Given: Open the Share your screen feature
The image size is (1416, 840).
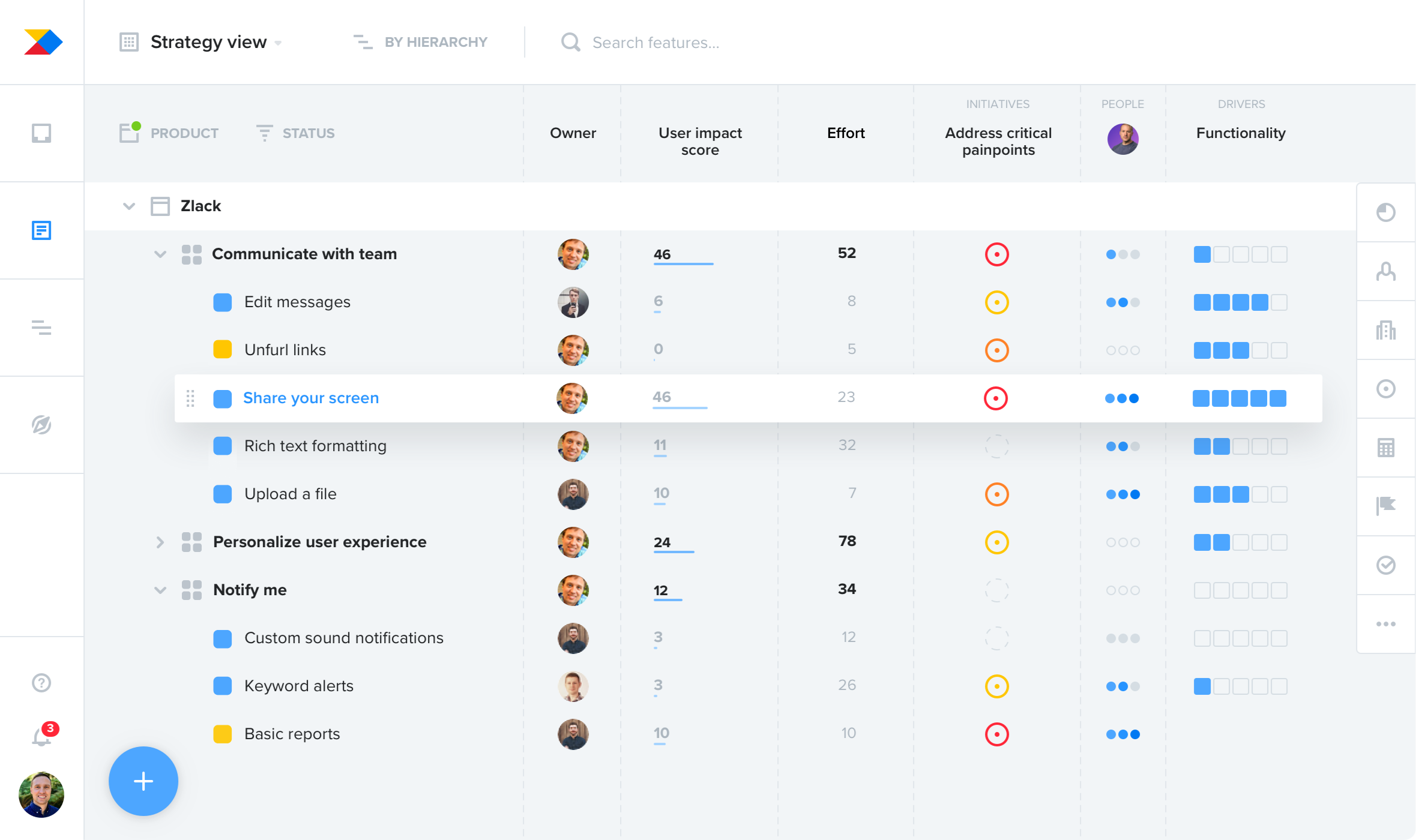Looking at the screenshot, I should click(x=311, y=397).
